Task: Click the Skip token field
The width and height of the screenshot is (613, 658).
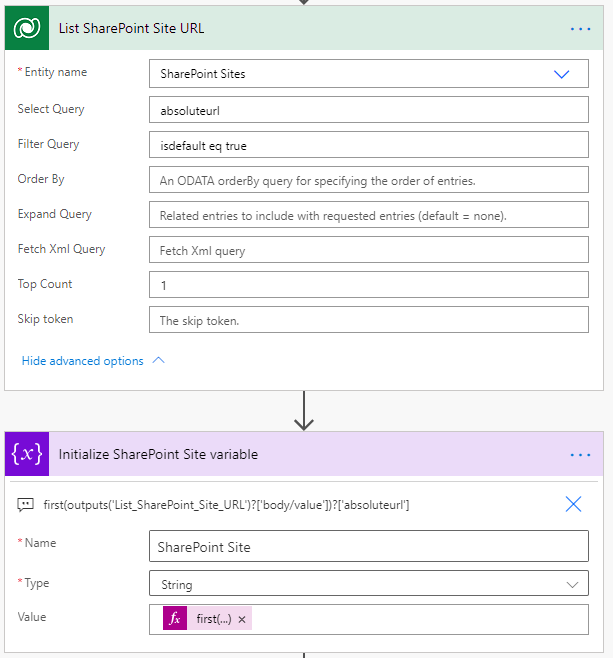Action: [368, 320]
